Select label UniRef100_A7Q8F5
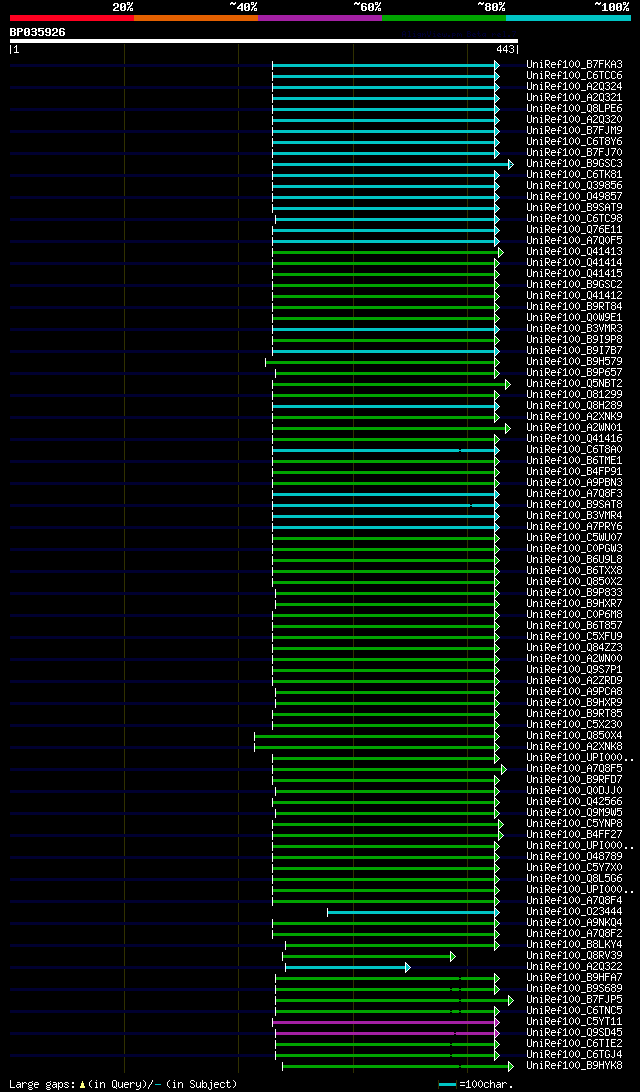Screen dimensions: 640x1092 [x=575, y=768]
